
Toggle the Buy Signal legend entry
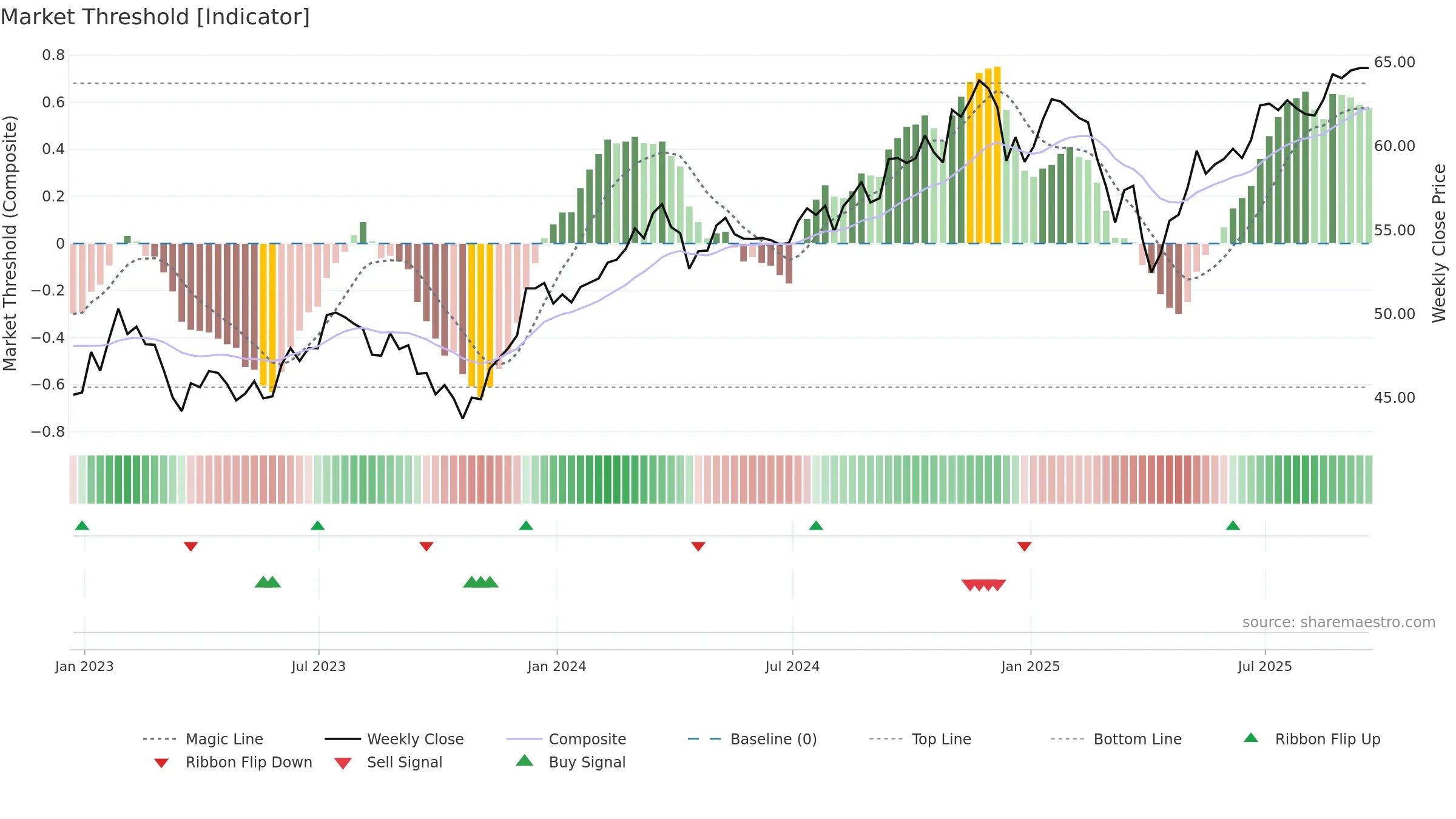(570, 762)
